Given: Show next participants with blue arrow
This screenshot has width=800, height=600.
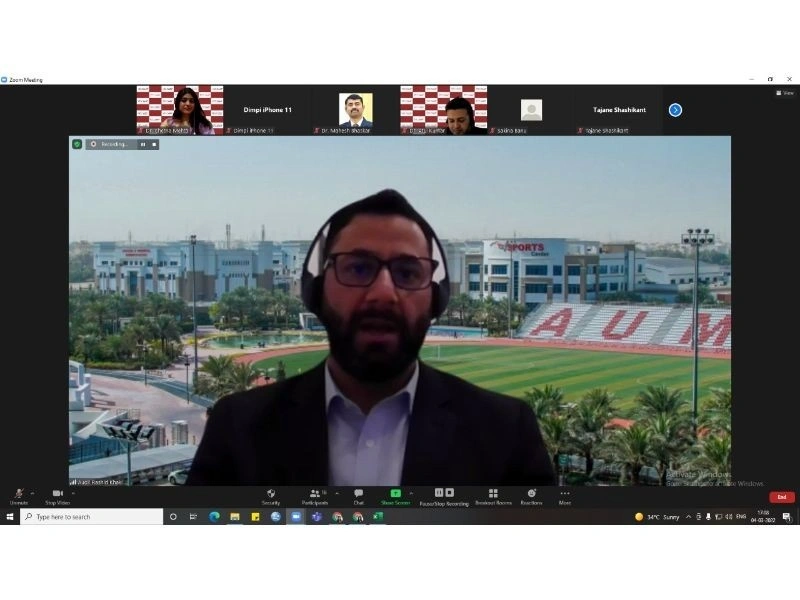Looking at the screenshot, I should pyautogui.click(x=676, y=110).
